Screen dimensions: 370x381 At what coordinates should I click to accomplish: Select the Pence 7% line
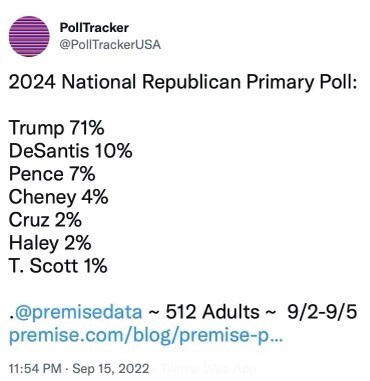pos(52,174)
